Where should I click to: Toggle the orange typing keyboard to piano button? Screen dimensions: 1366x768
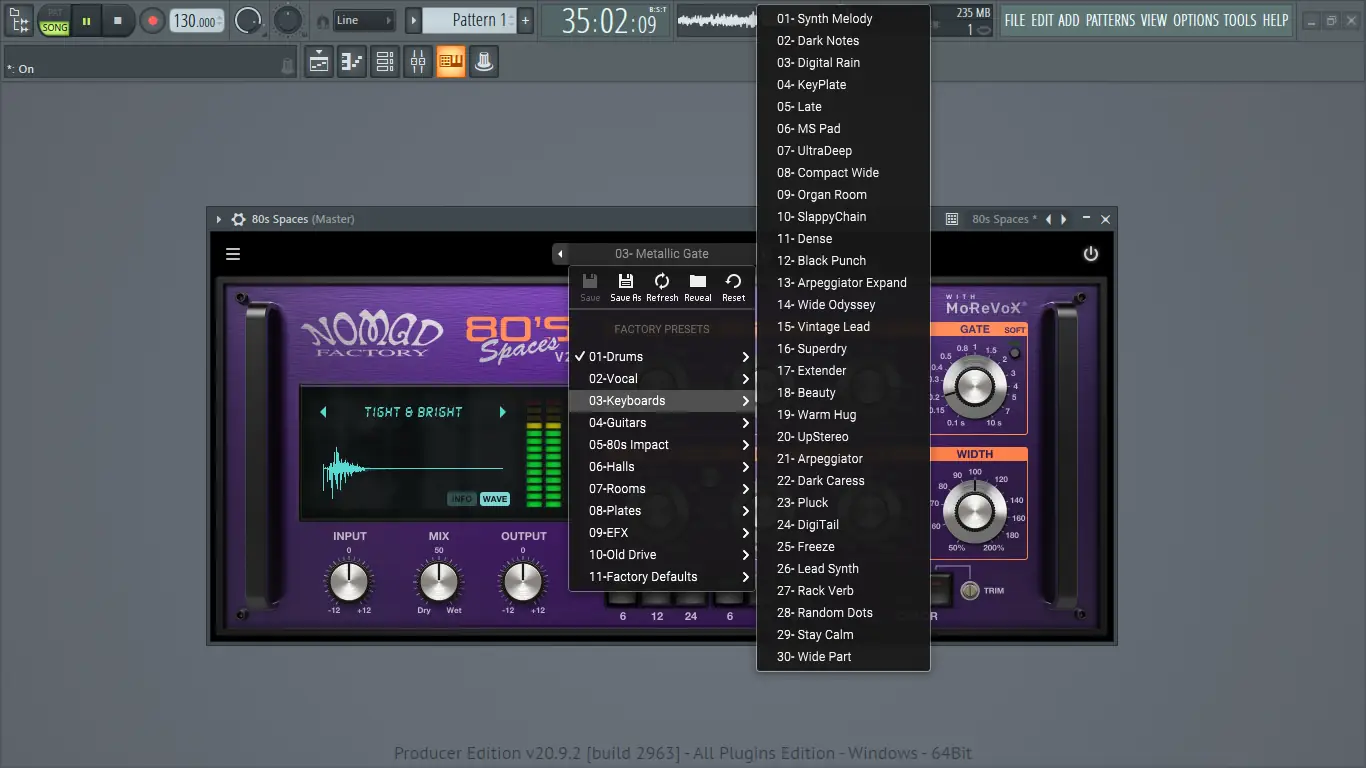(x=451, y=62)
